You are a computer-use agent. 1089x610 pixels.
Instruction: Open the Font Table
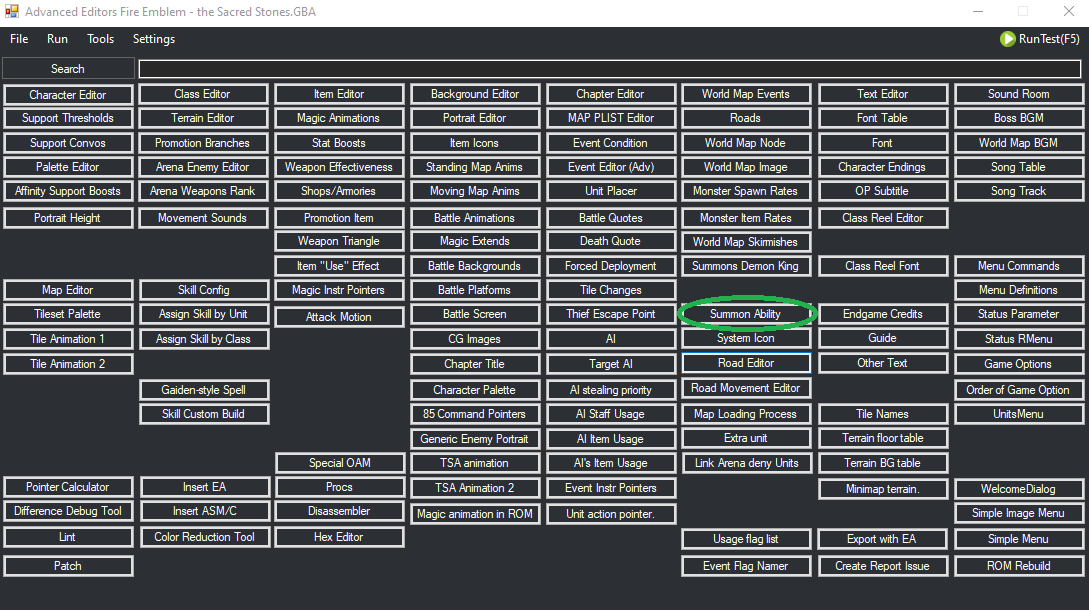(882, 118)
